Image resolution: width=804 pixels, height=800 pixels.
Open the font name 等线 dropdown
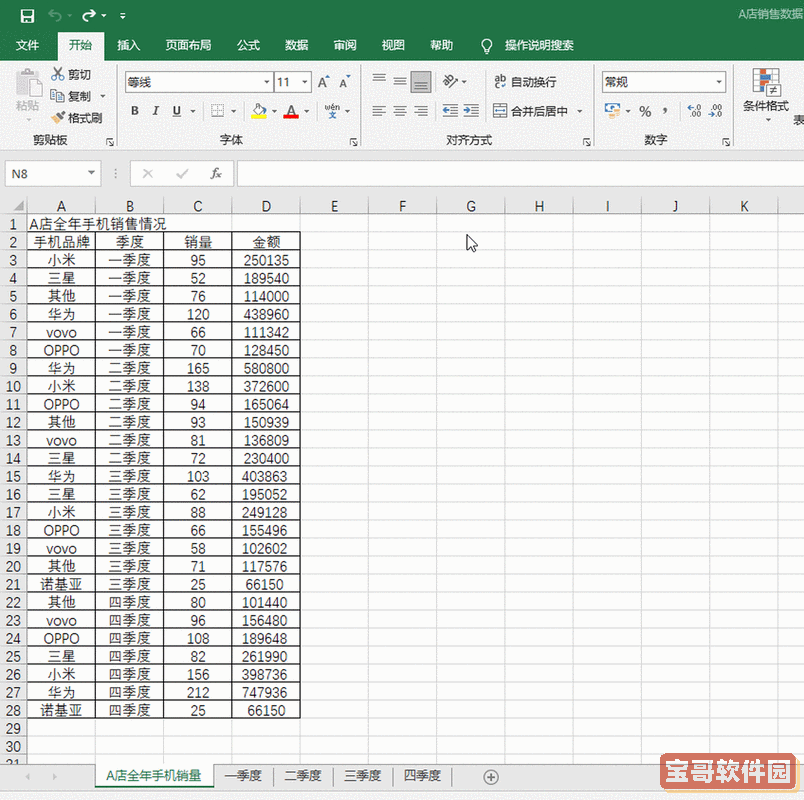click(x=267, y=82)
